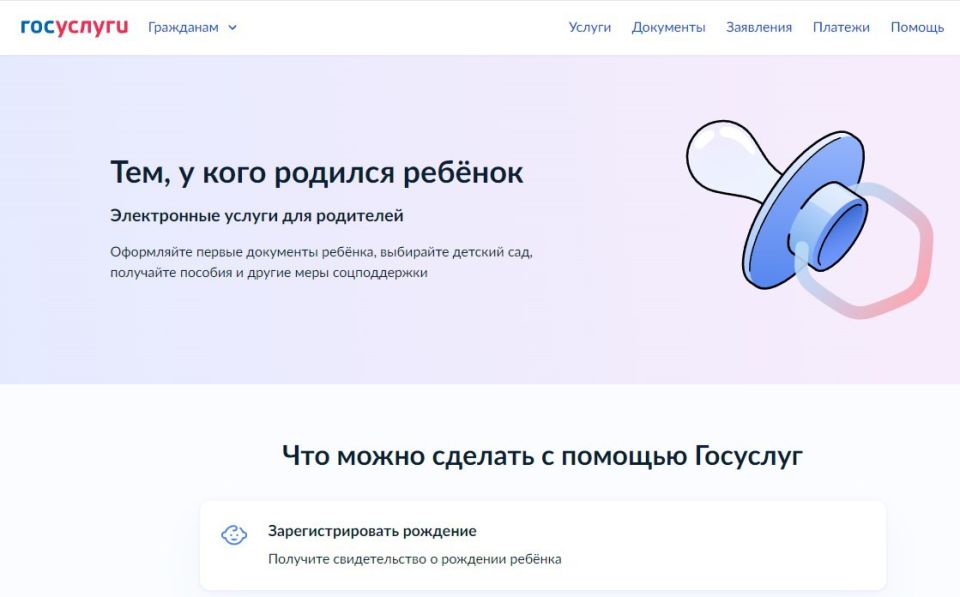Viewport: 960px width, 597px height.
Task: Select the birth registration service card
Action: (x=545, y=545)
